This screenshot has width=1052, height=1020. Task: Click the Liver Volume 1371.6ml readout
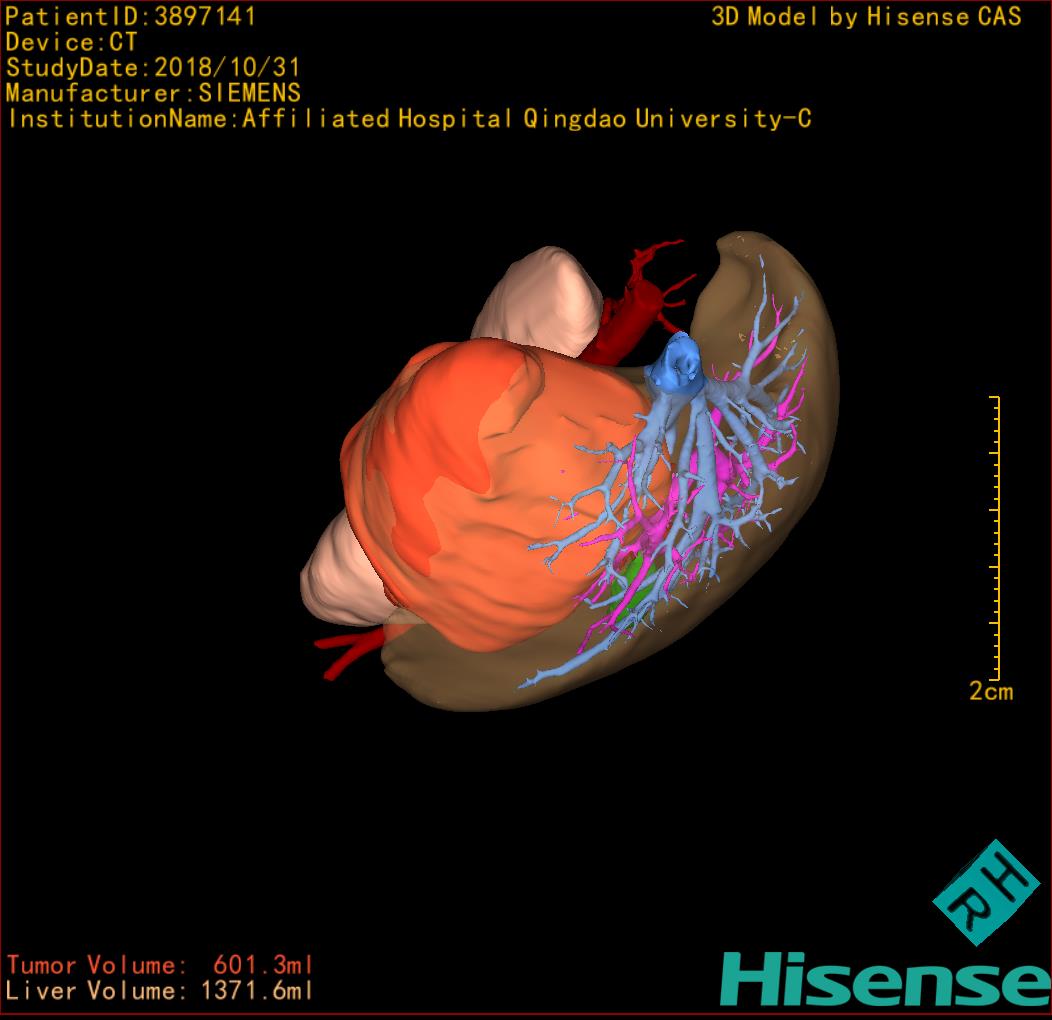[160, 991]
